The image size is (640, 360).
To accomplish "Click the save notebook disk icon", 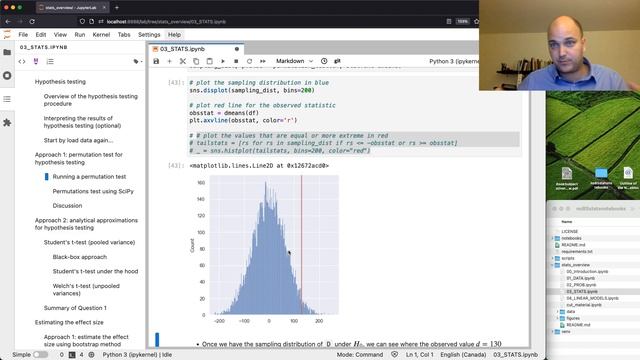I will pyautogui.click(x=156, y=61).
